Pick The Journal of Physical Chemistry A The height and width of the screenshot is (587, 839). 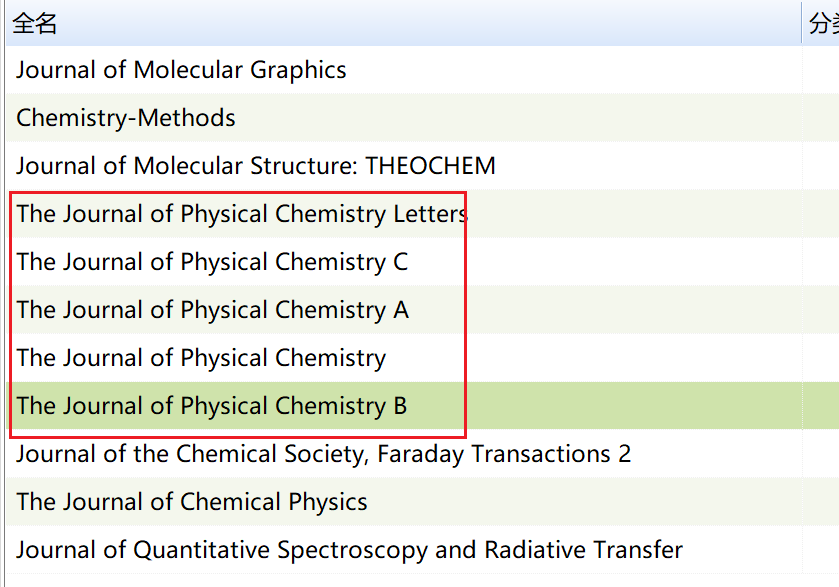212,310
